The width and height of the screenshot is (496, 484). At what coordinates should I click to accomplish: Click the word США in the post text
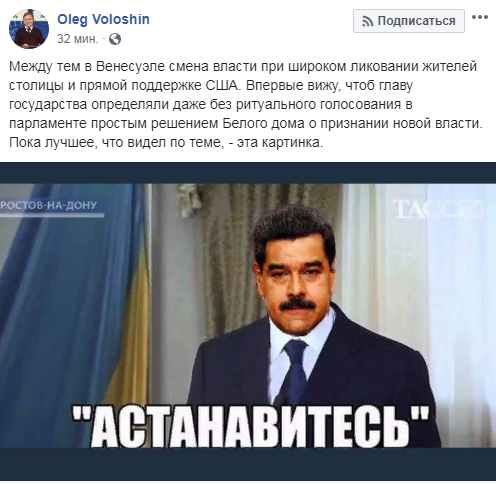222,86
